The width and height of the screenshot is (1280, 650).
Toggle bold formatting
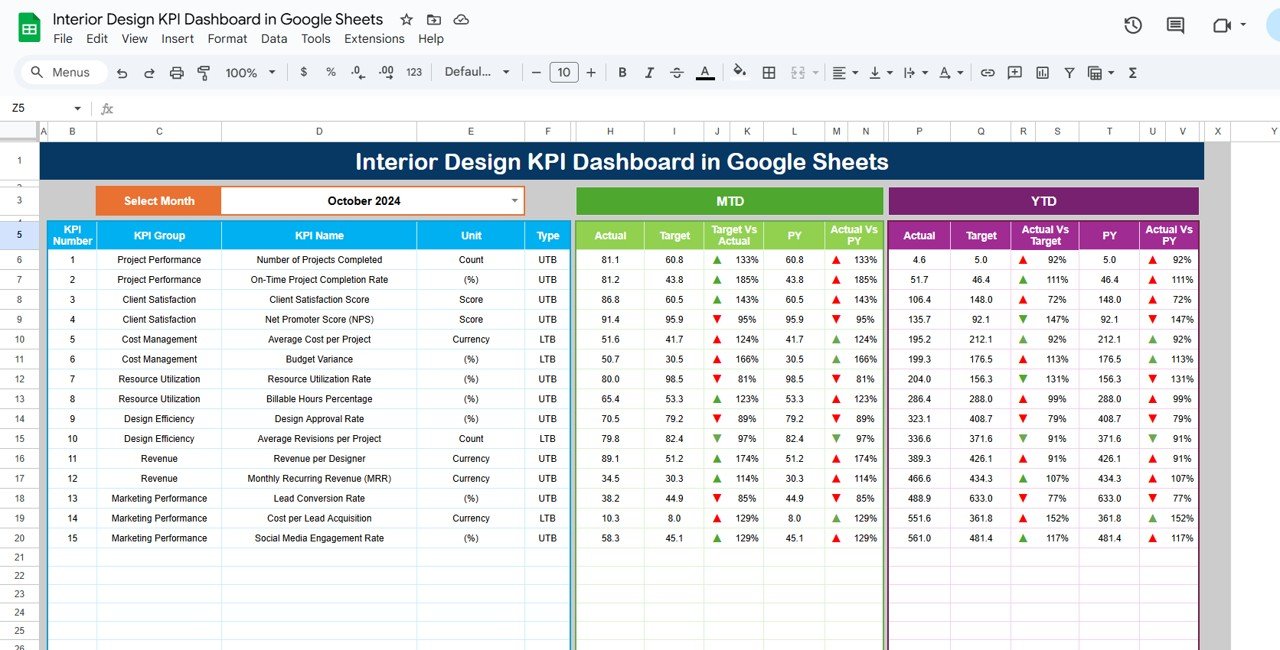pyautogui.click(x=622, y=73)
